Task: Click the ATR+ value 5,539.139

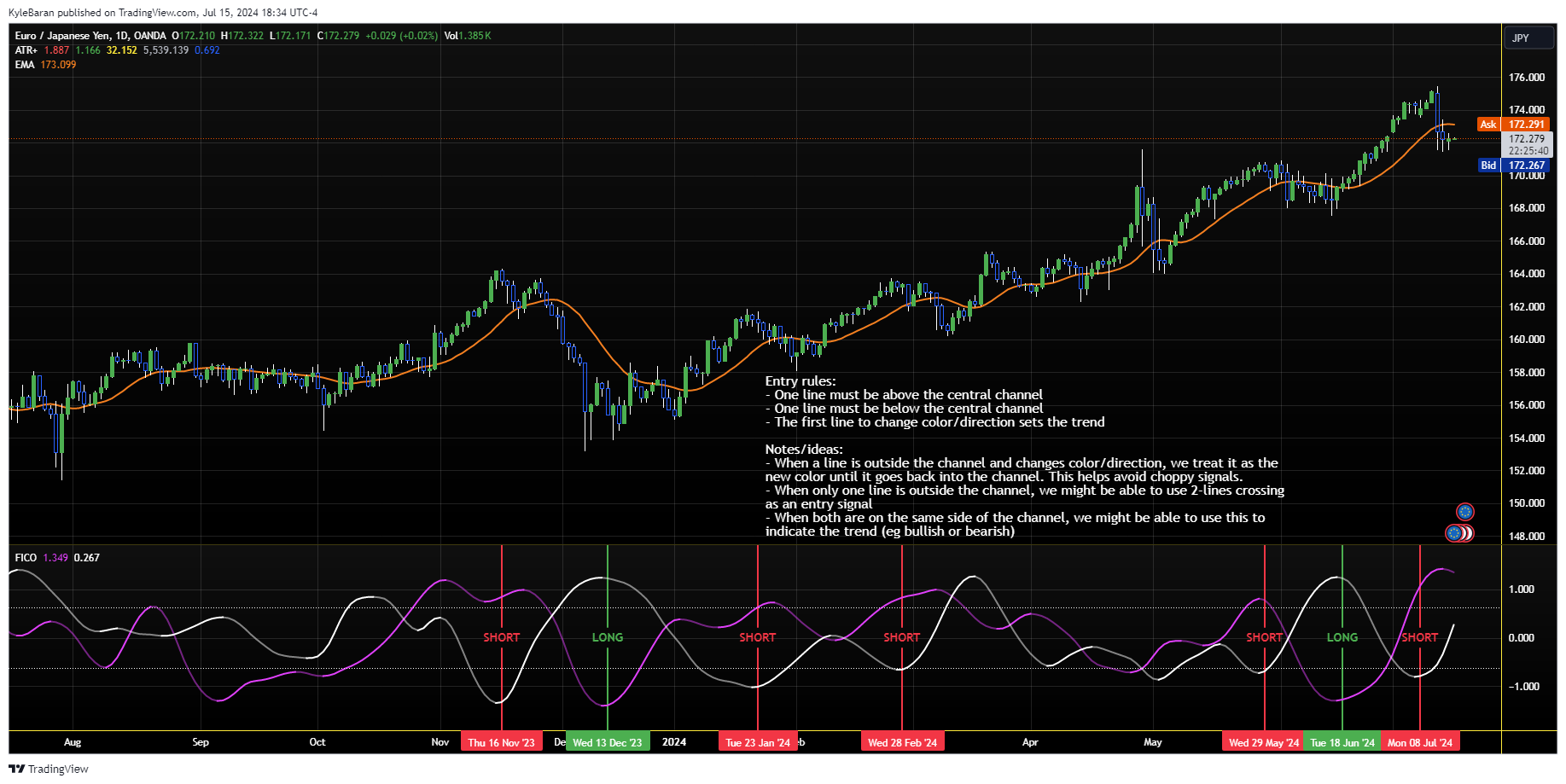Action: point(166,50)
